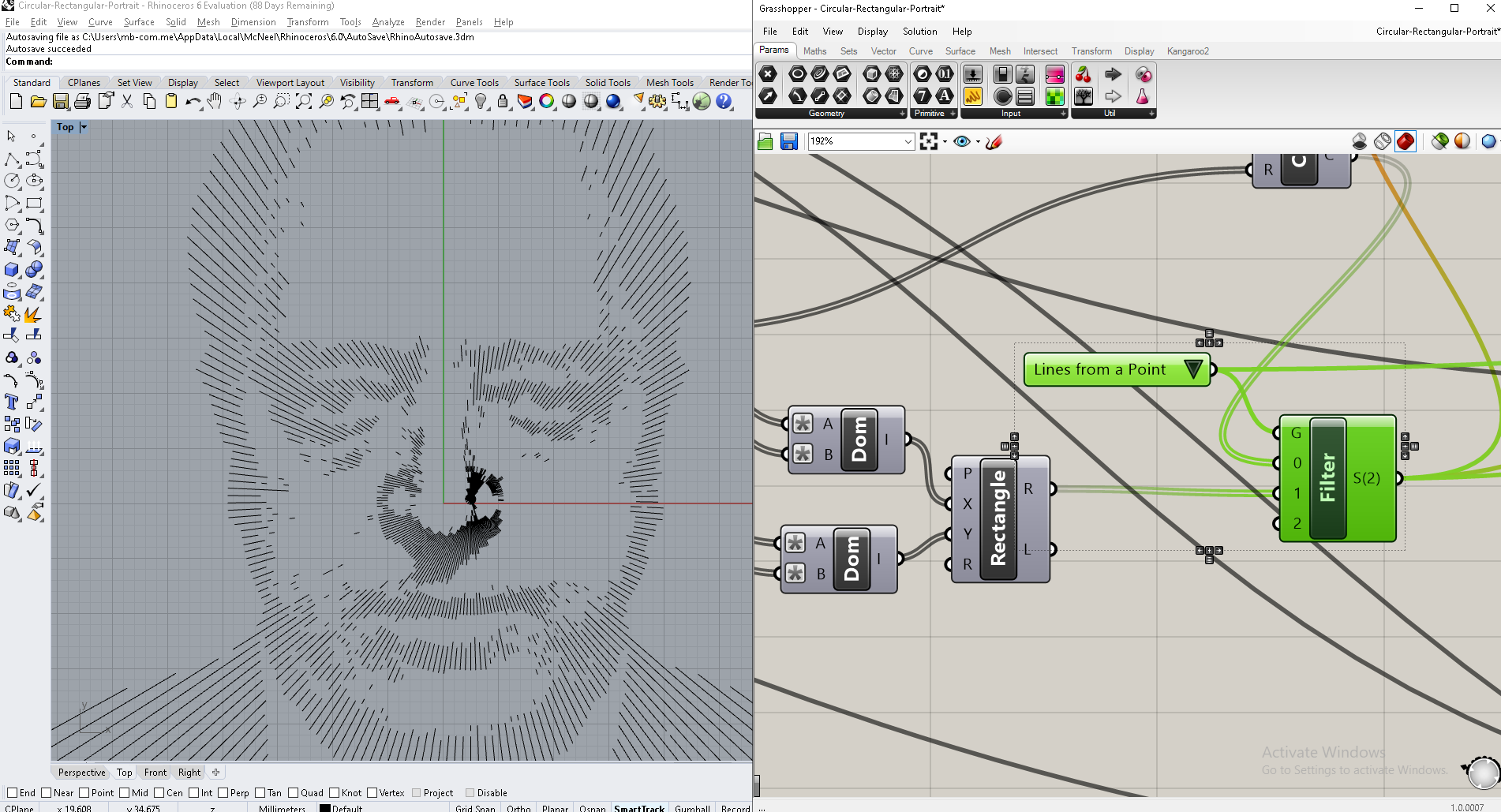Enable the Point osnap checkbox
The height and width of the screenshot is (812, 1501).
84,793
